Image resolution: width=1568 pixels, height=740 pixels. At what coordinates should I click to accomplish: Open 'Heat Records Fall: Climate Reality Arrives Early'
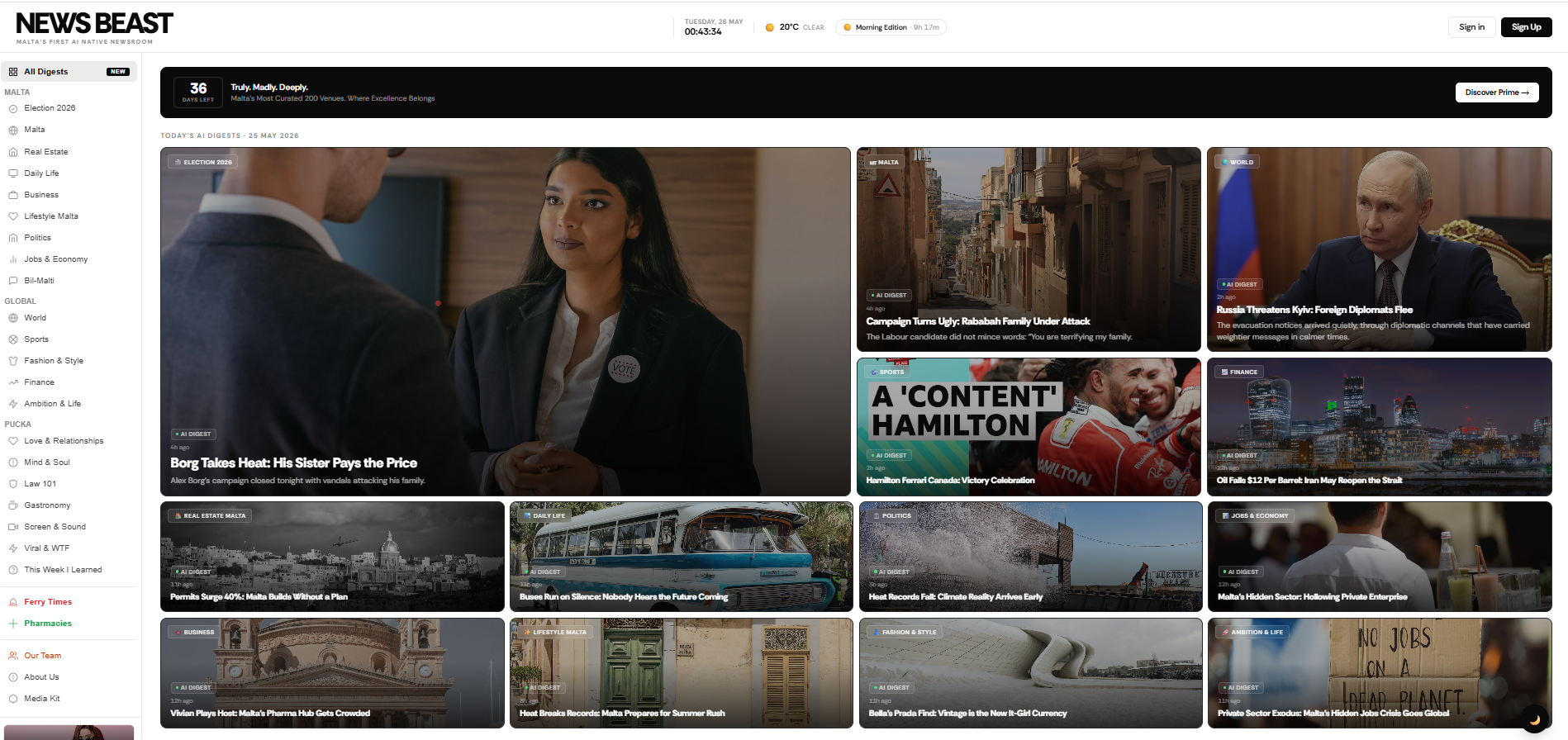point(956,596)
